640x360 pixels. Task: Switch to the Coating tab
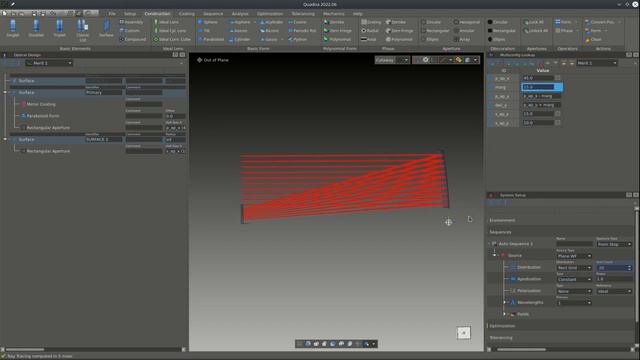tap(187, 13)
